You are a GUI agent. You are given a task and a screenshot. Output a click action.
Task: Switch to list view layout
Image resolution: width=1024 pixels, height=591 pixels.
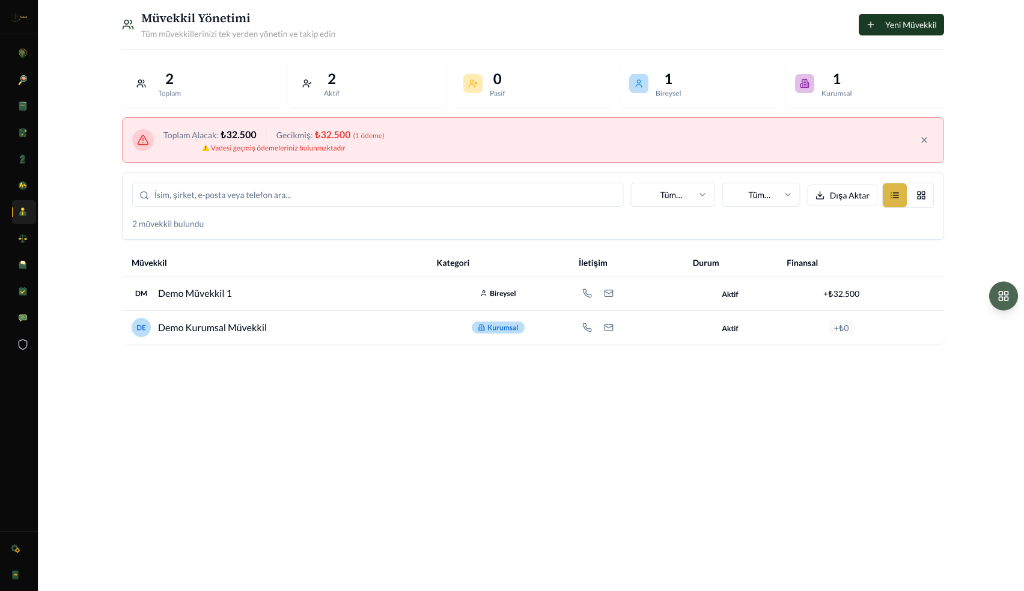[x=894, y=195]
